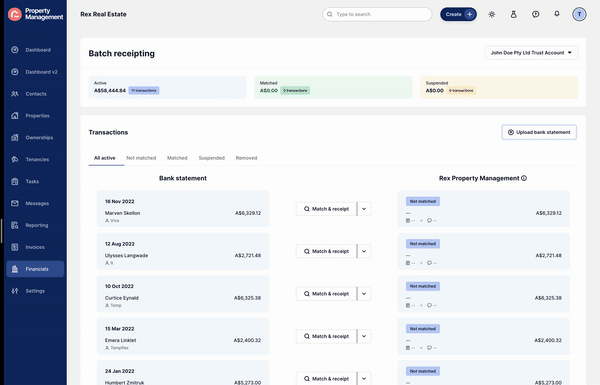Click the 10 Oct 2022 bank statement entry
Viewport: 600px width, 385px height.
183,294
